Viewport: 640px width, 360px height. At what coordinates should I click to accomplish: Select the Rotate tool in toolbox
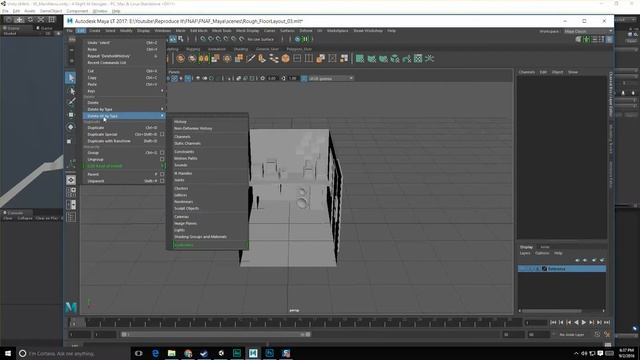click(x=71, y=127)
